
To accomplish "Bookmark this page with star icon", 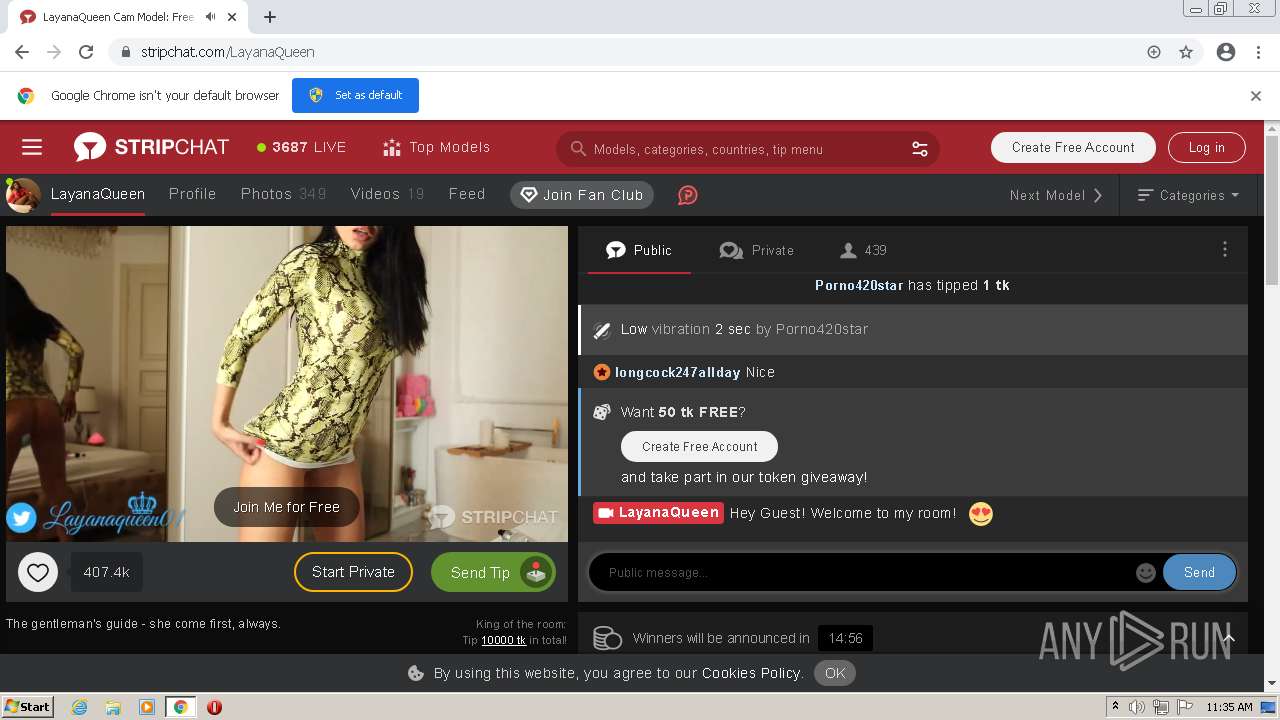I will [1186, 52].
